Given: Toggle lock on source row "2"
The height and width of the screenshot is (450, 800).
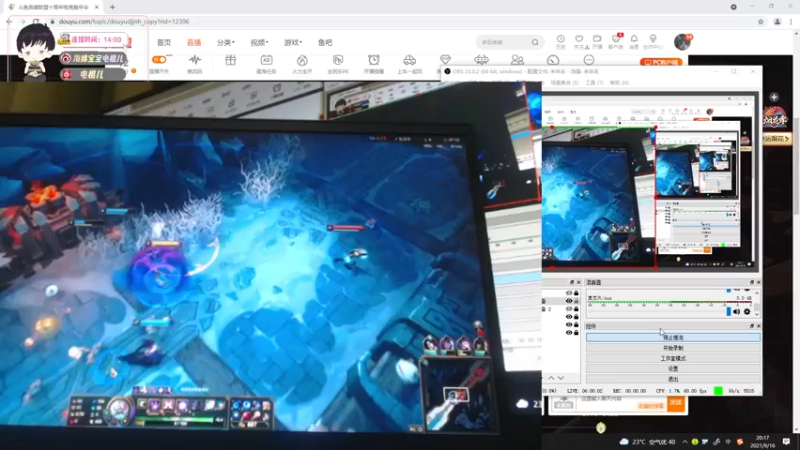Looking at the screenshot, I should [x=577, y=309].
